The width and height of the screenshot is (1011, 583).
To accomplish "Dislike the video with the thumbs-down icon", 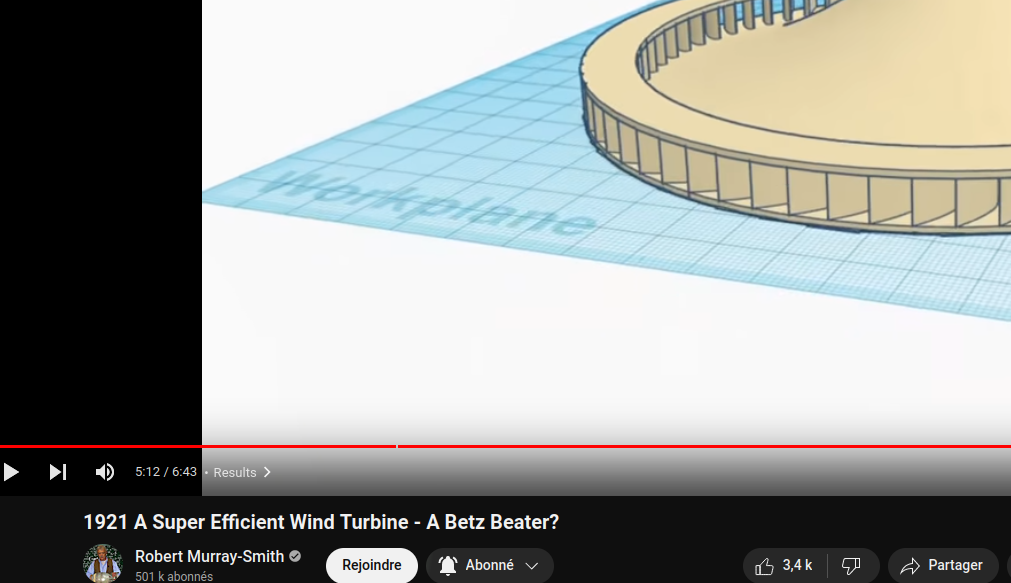I will pos(852,566).
